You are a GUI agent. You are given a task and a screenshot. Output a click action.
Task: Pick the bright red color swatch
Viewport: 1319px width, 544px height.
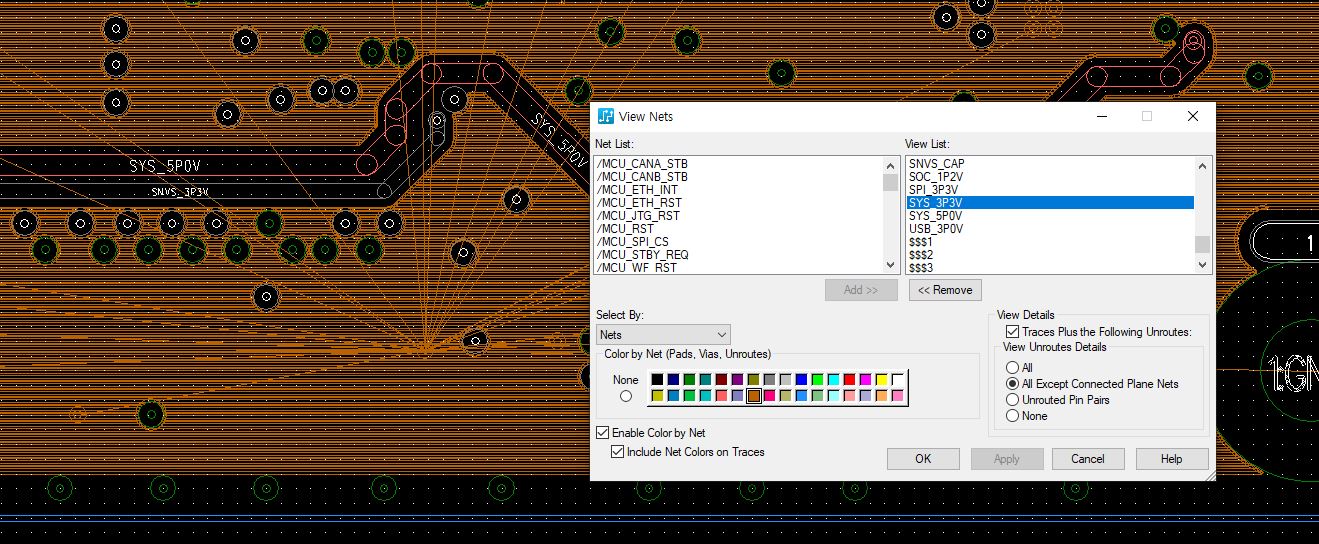pos(849,380)
